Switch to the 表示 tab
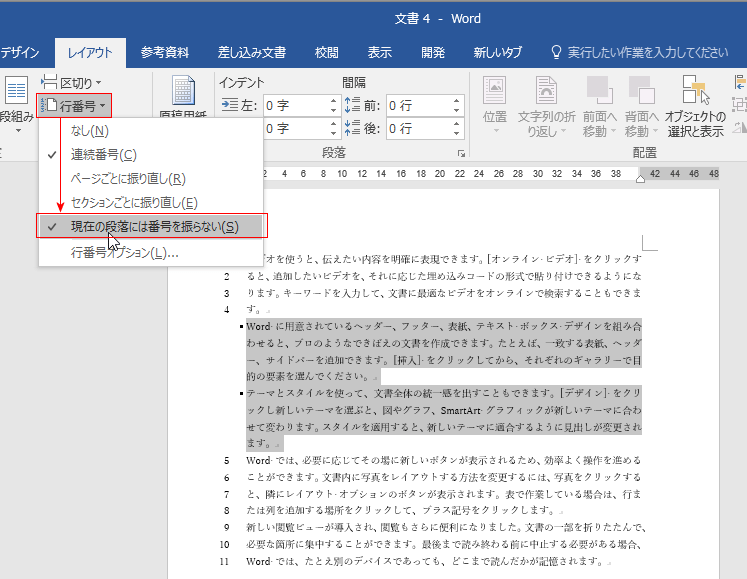 coord(379,52)
